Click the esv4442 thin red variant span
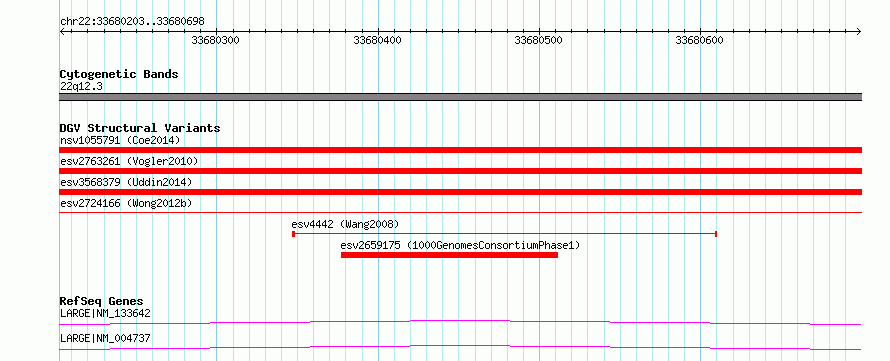 point(505,234)
